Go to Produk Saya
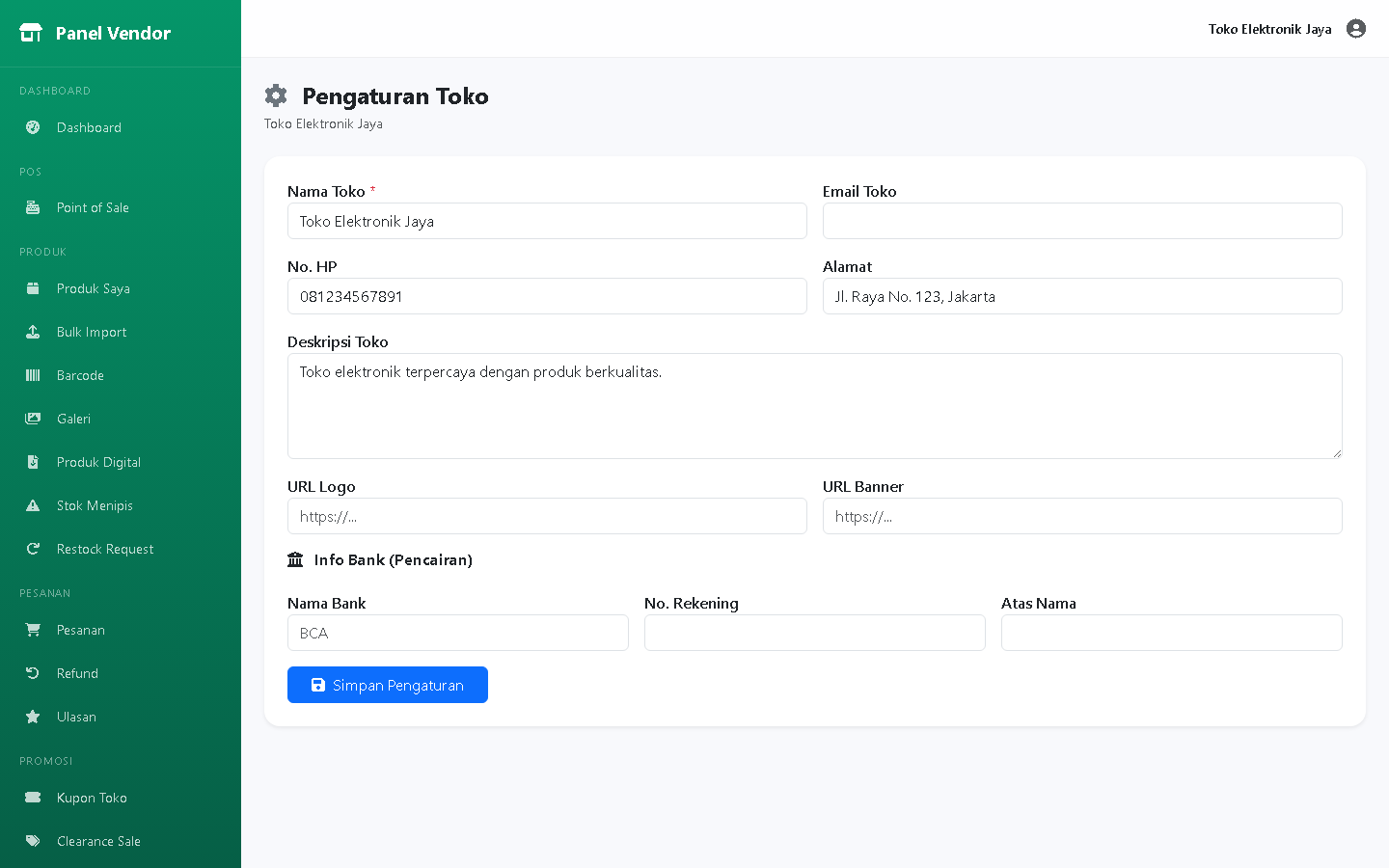The height and width of the screenshot is (868, 1389). [121, 288]
